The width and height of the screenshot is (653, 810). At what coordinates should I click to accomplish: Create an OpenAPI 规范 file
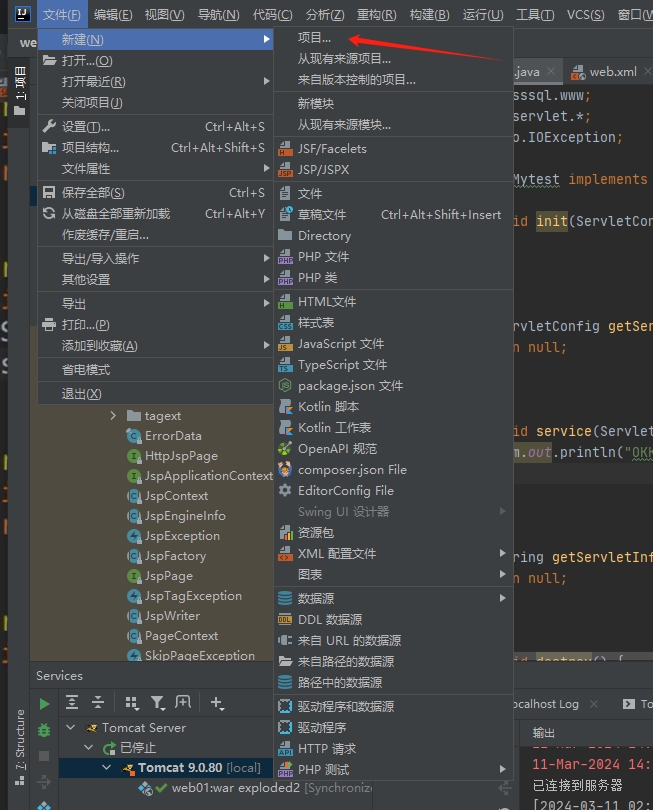point(393,449)
